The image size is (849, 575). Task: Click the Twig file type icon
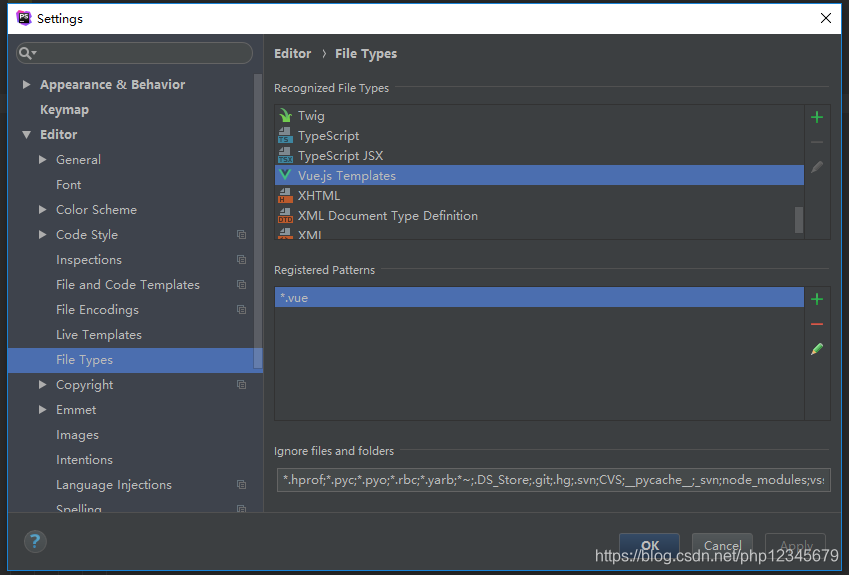(x=285, y=115)
